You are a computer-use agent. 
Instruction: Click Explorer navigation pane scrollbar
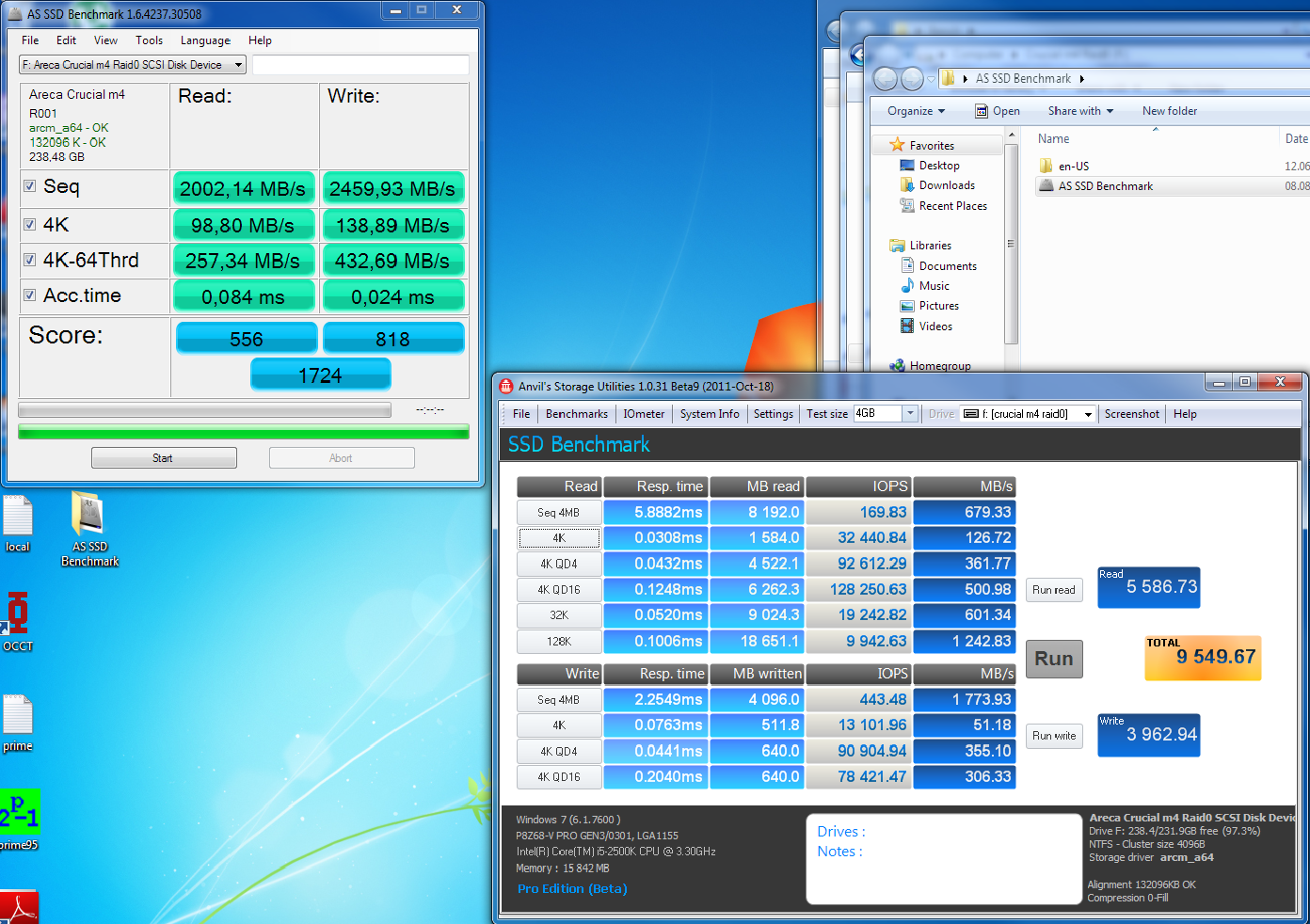click(1011, 244)
